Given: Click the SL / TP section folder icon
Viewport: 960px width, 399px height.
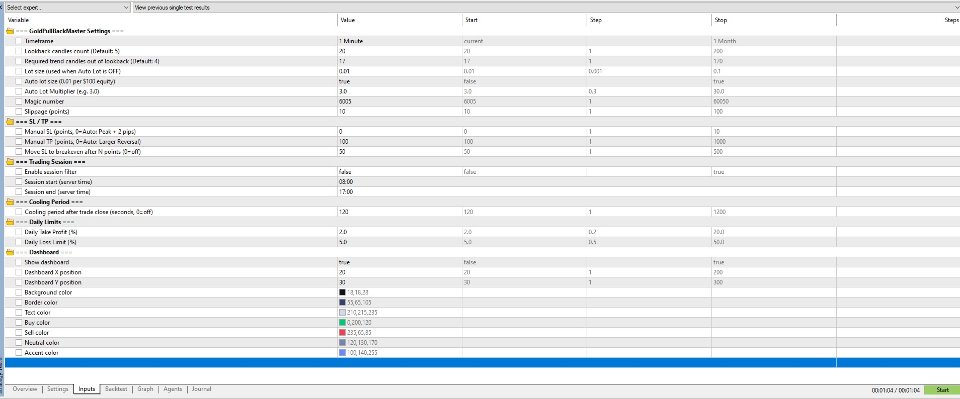Looking at the screenshot, I should click(10, 121).
